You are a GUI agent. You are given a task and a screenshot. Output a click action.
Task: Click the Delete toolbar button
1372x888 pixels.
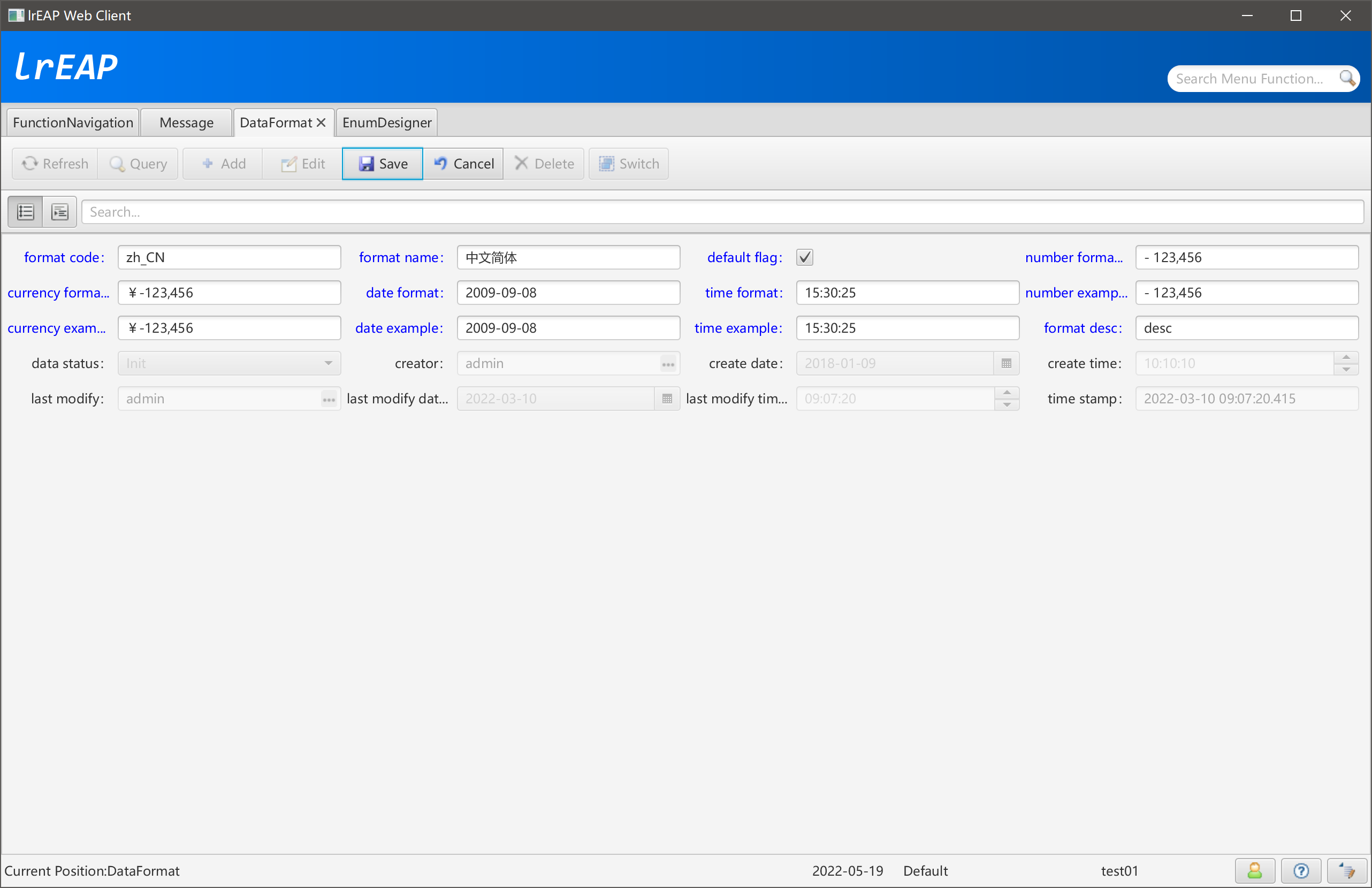[x=544, y=164]
